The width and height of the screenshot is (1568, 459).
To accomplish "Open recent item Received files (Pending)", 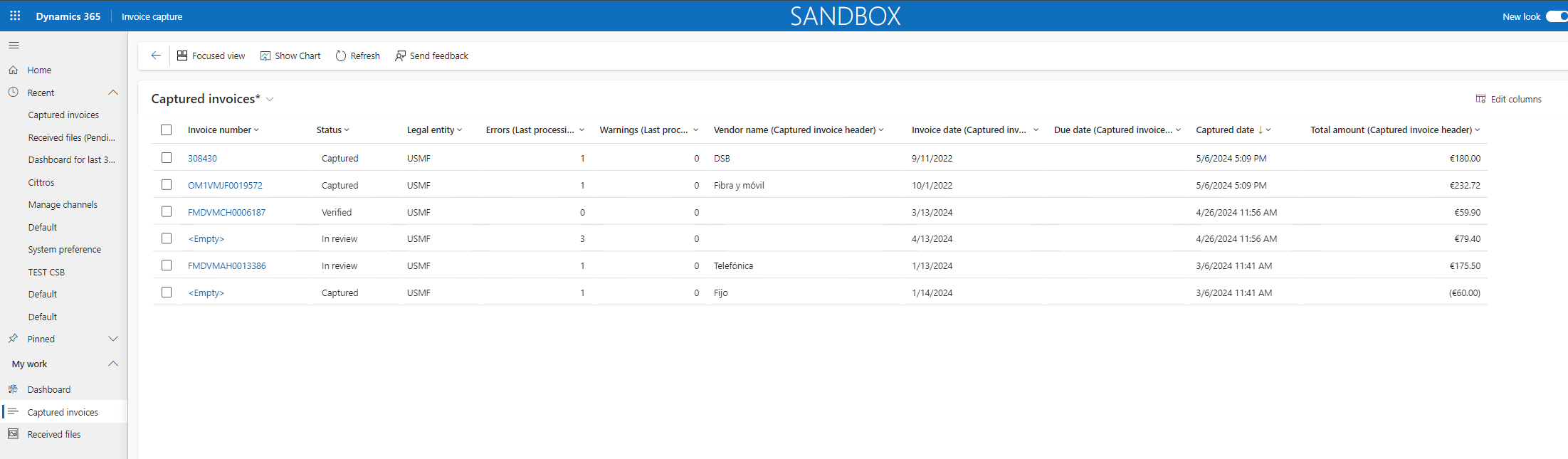I will point(71,137).
